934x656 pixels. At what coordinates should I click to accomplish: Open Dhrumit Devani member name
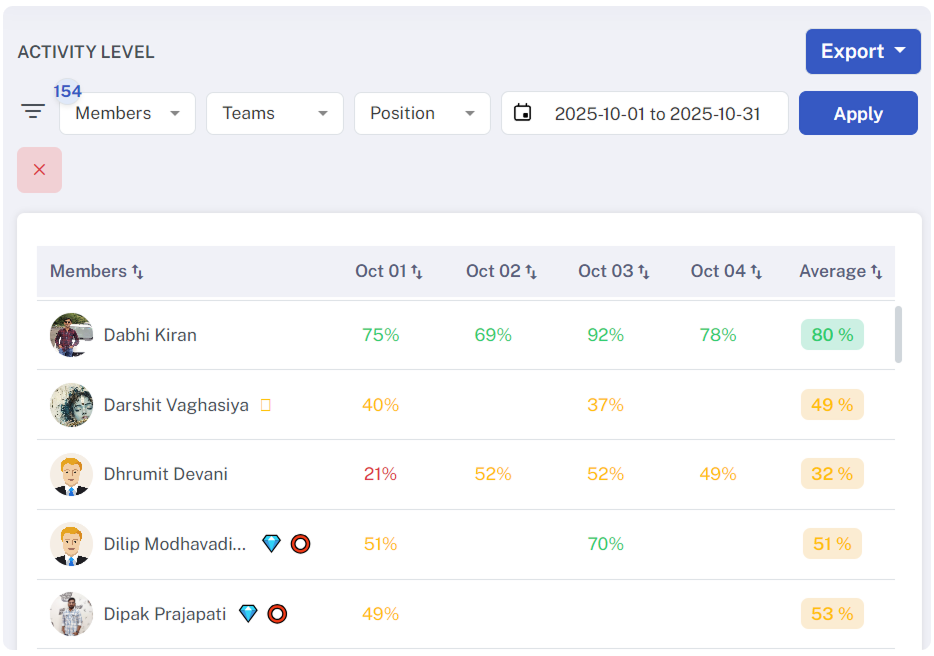pos(165,474)
